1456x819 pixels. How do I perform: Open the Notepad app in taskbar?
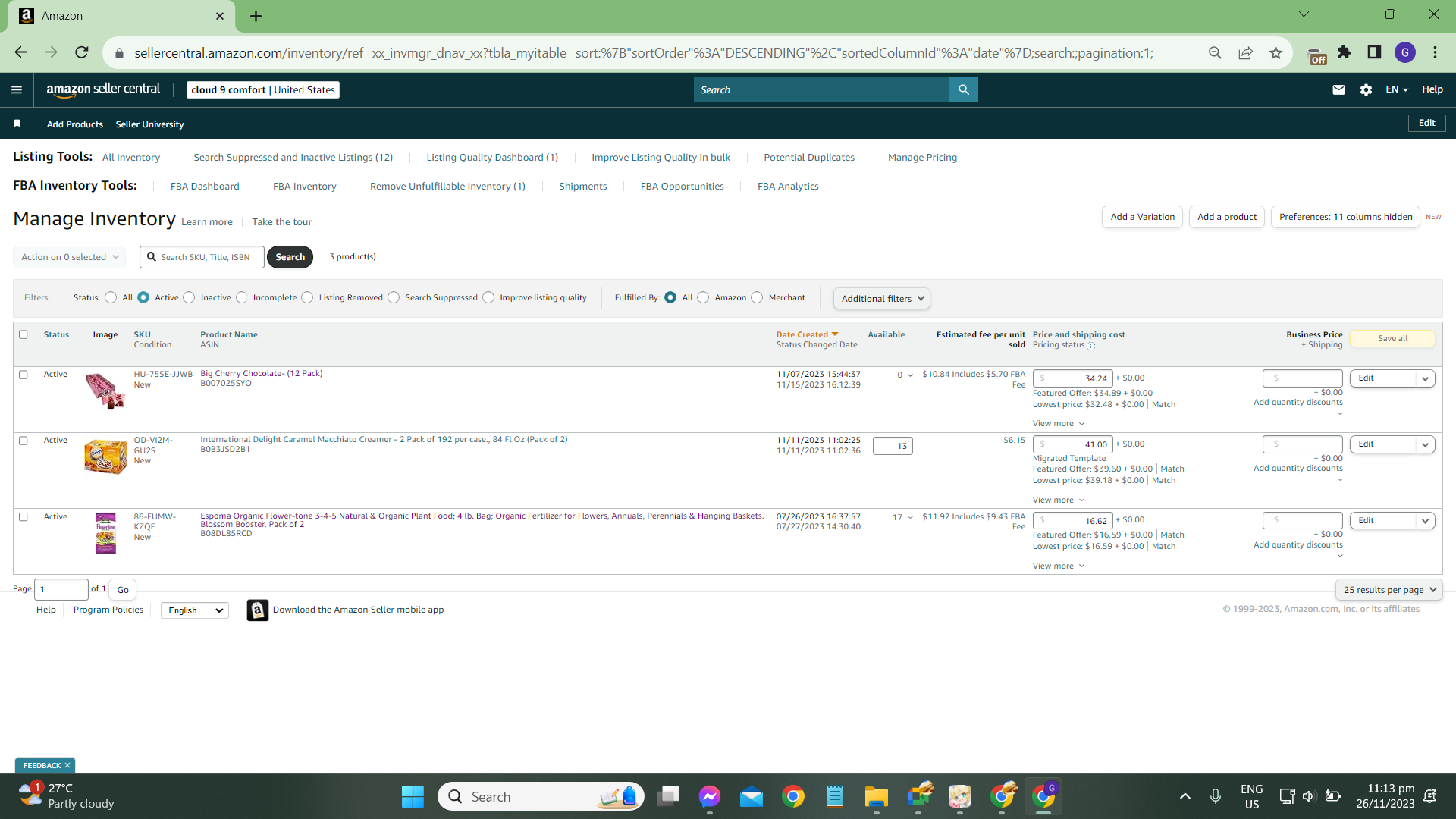pyautogui.click(x=835, y=796)
